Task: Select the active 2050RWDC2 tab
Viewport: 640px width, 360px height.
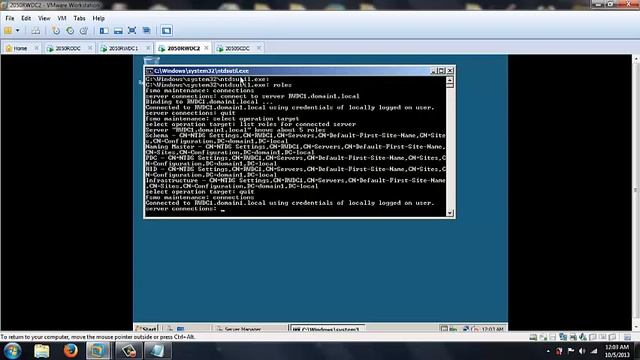Action: (184, 48)
